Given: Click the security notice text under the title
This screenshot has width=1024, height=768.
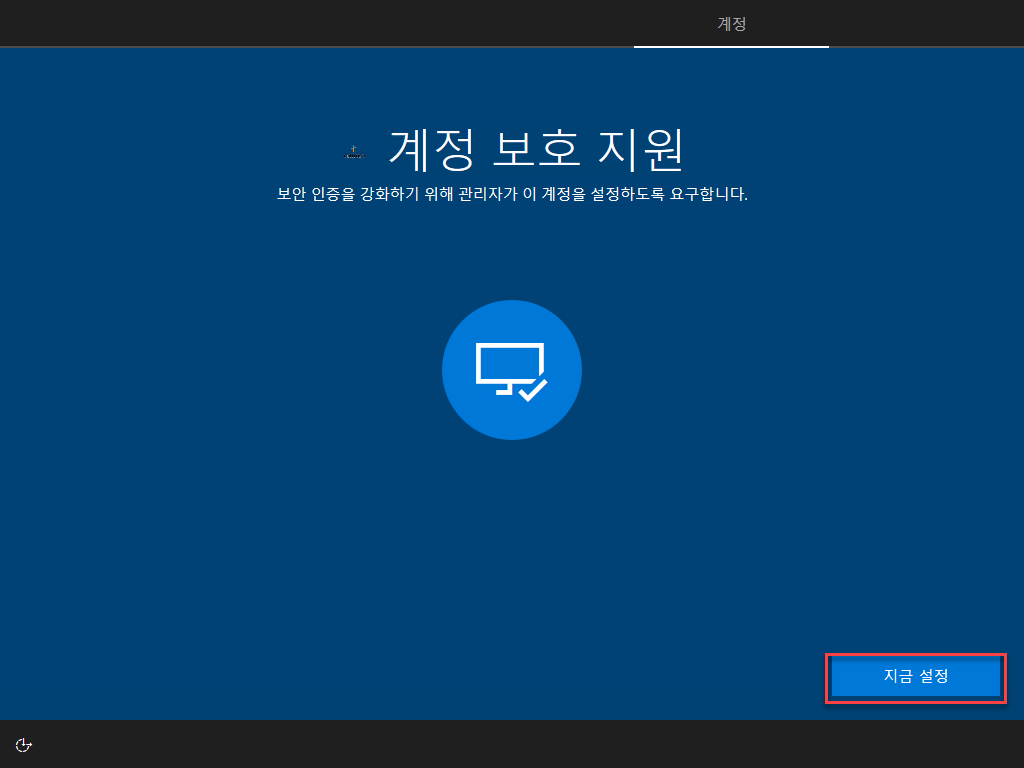Looking at the screenshot, I should 511,193.
